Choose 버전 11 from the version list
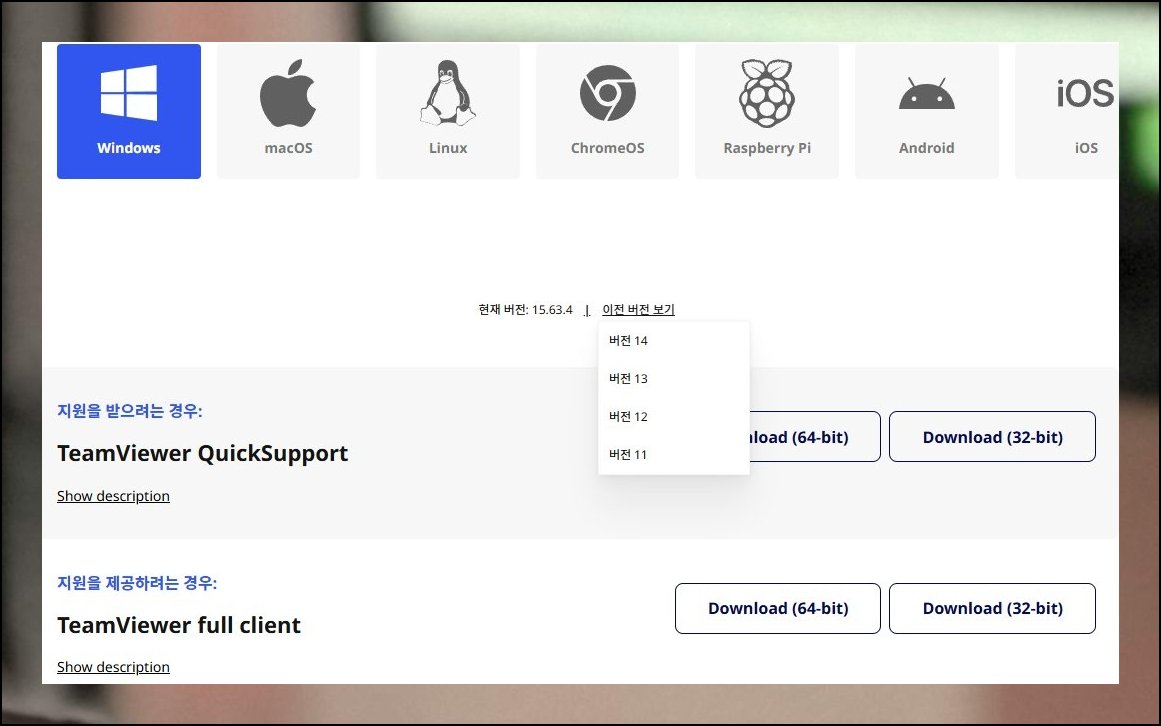The height and width of the screenshot is (726, 1161). 673,454
